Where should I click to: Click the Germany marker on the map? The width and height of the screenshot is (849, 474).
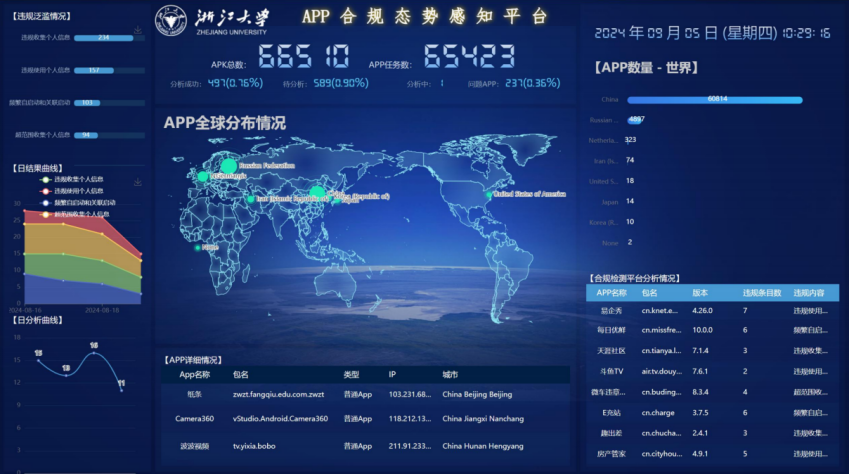203,175
